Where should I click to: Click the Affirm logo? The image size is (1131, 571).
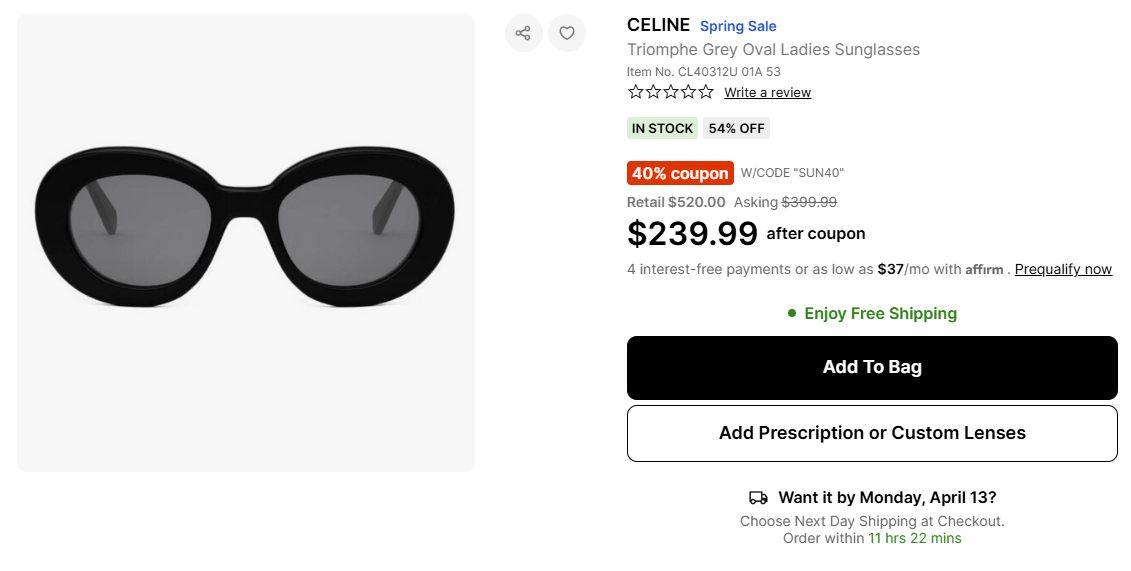pyautogui.click(x=984, y=269)
